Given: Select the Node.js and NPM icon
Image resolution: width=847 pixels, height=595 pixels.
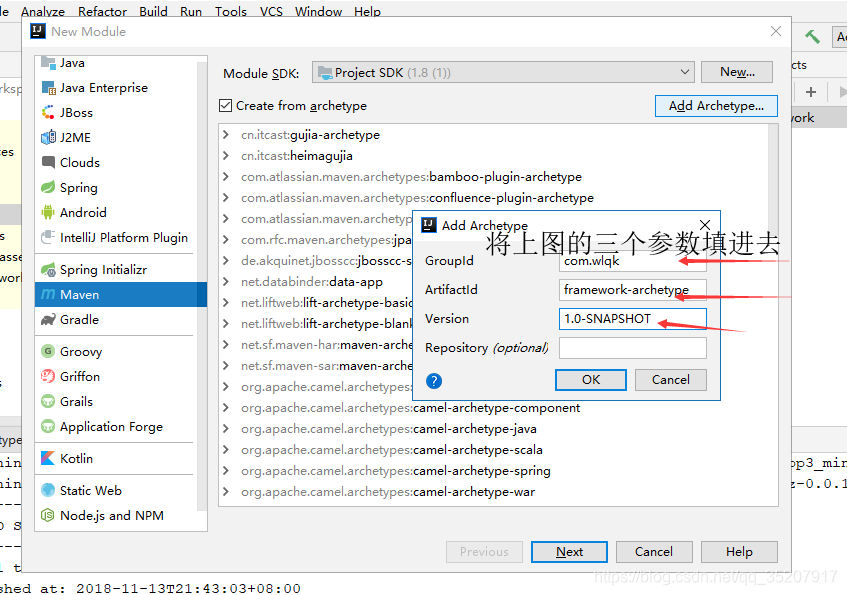Looking at the screenshot, I should point(48,516).
